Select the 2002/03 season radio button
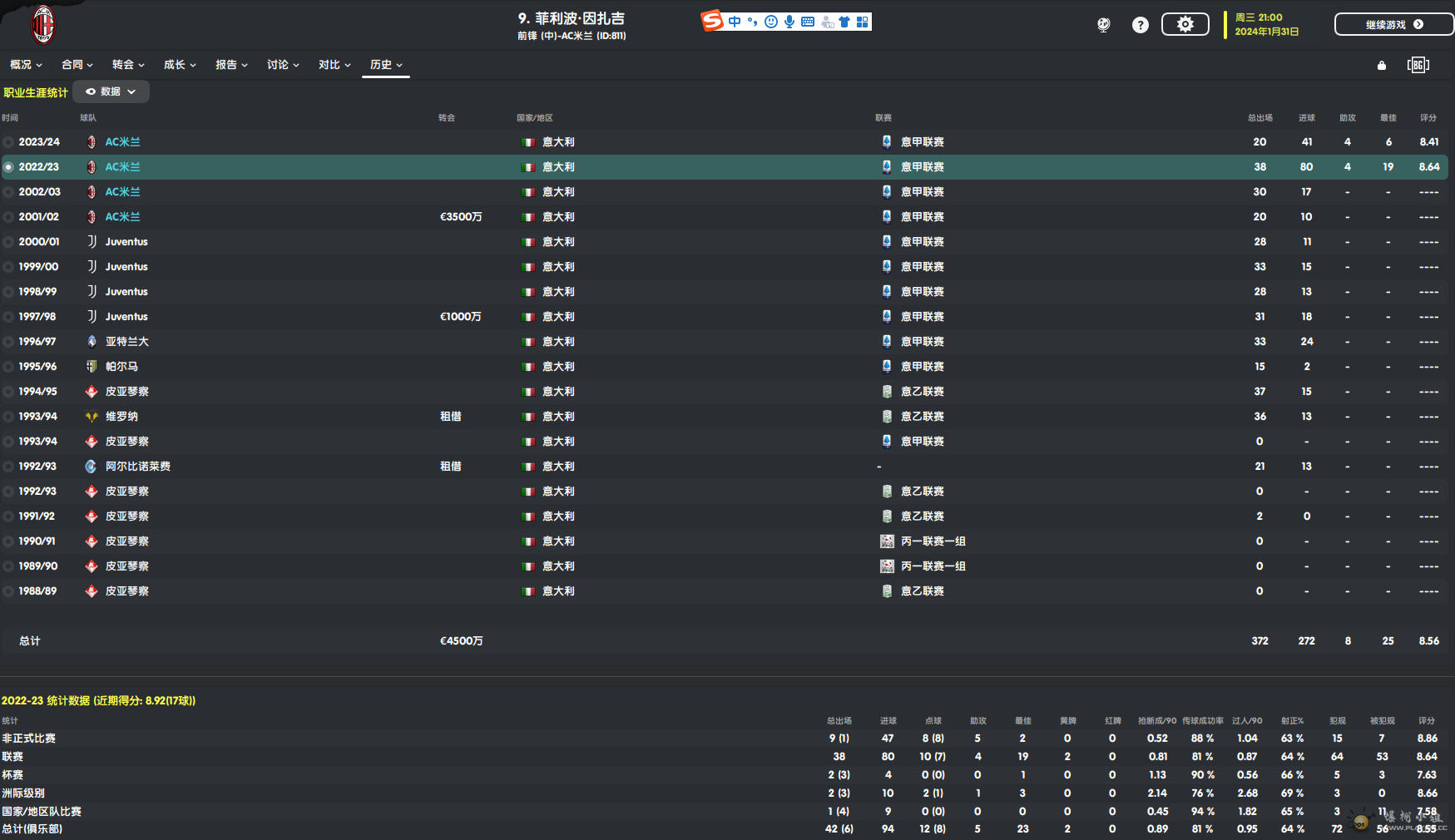This screenshot has width=1455, height=840. [x=8, y=192]
